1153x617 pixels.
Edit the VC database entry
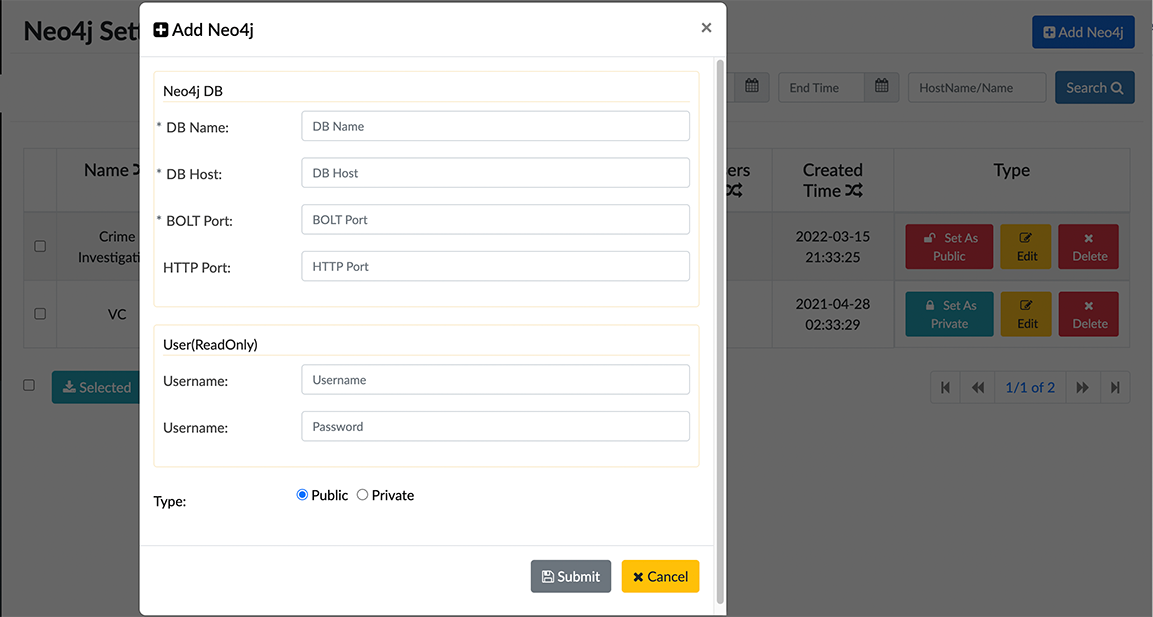point(1026,314)
